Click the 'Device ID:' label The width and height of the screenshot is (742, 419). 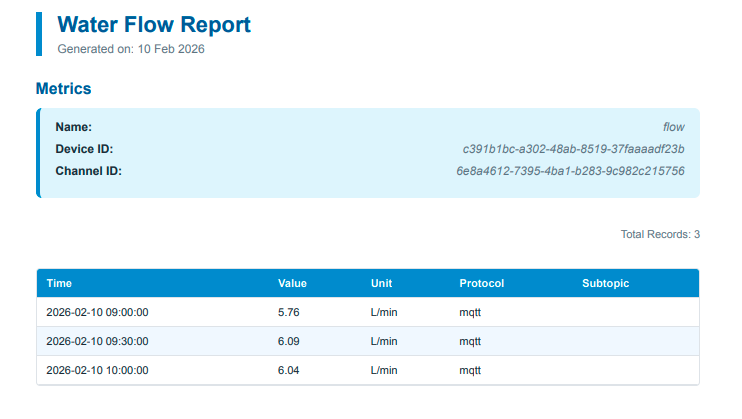tap(84, 149)
